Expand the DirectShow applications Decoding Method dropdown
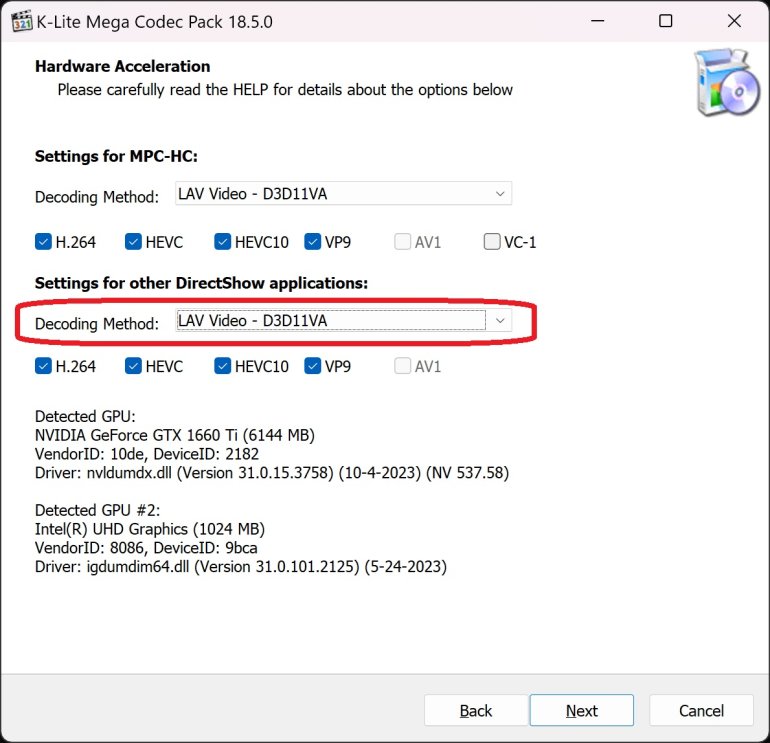The width and height of the screenshot is (770, 743). [x=343, y=321]
